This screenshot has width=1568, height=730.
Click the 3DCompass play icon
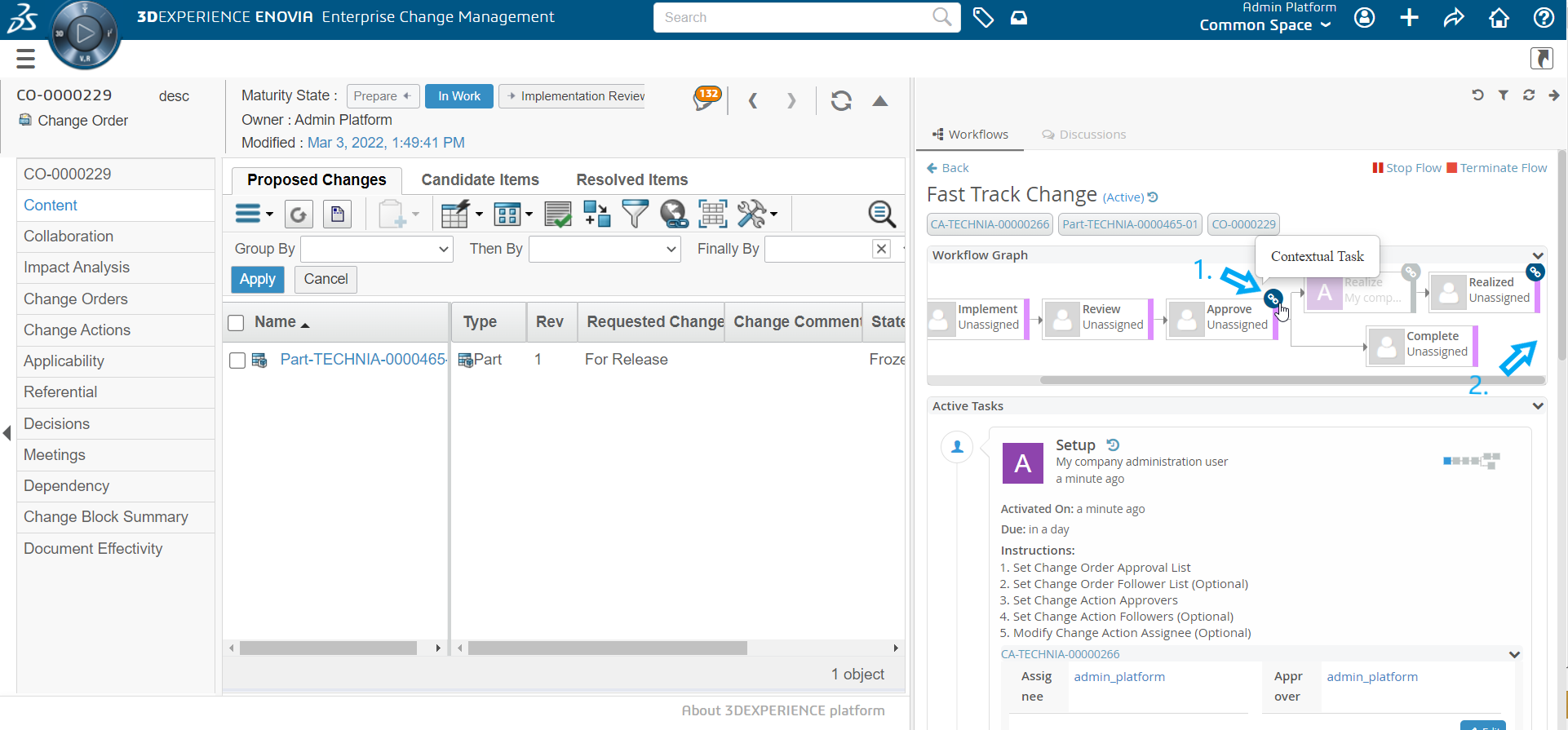tap(85, 33)
